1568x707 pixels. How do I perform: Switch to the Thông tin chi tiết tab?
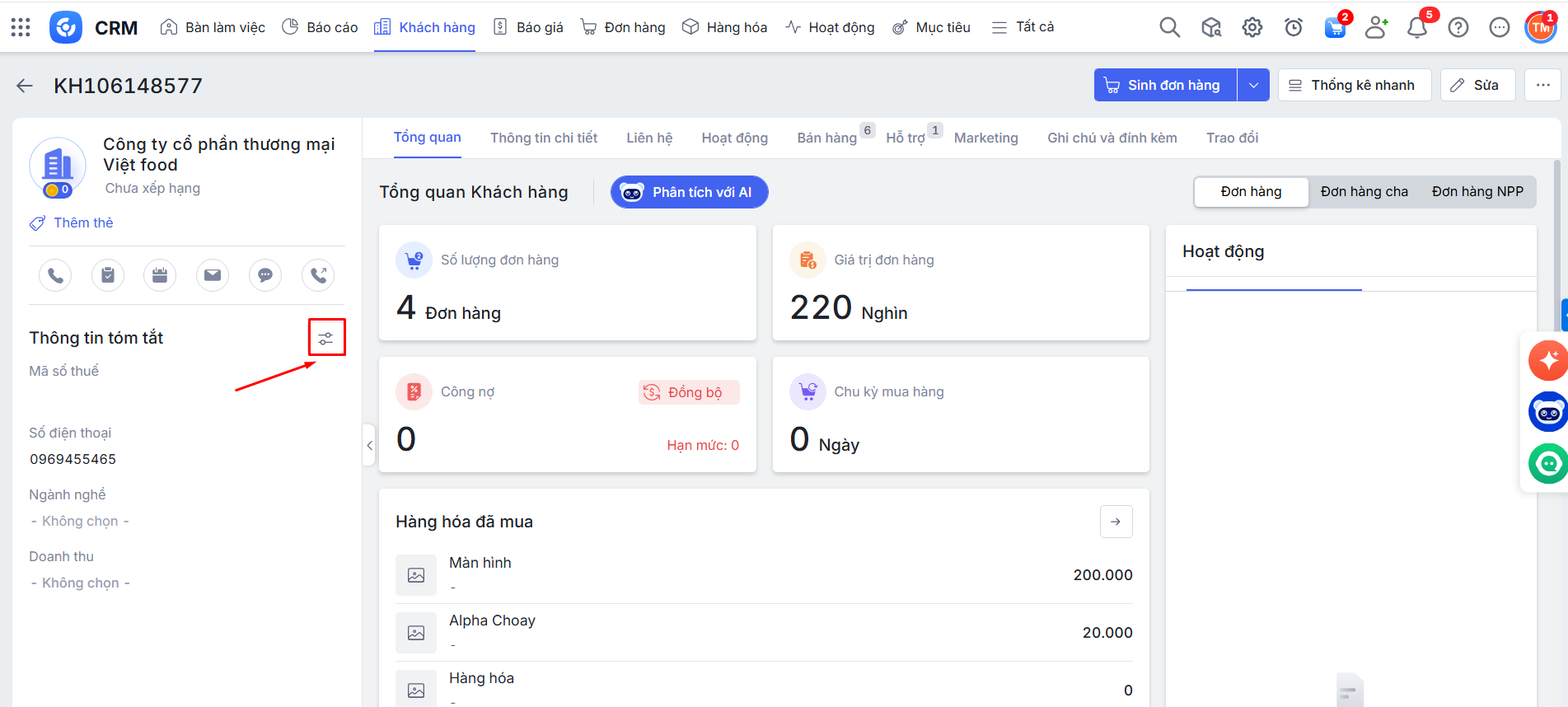tap(544, 138)
